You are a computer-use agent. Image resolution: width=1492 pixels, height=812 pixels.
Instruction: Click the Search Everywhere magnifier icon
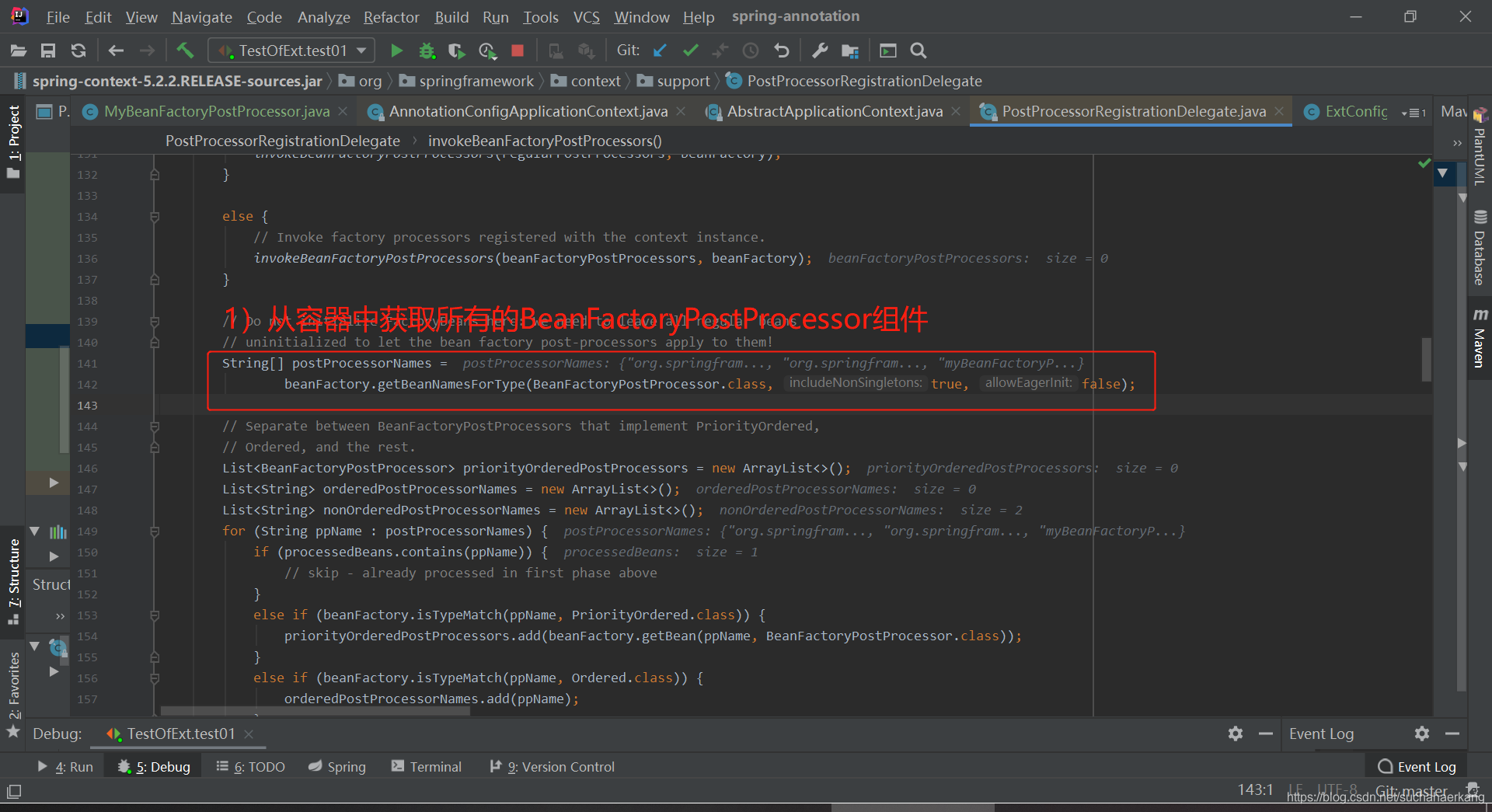[x=919, y=51]
